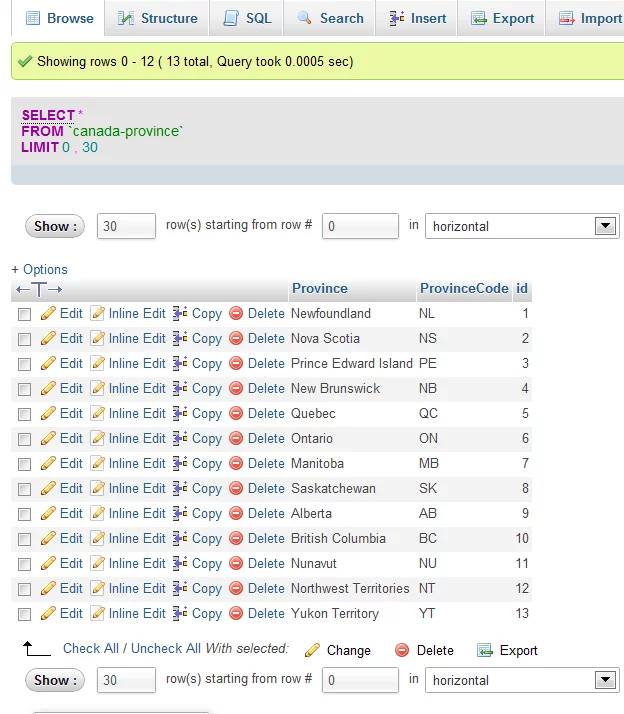Screen dimensions: 624x714
Task: Select the British Columbia row checkbox
Action: point(25,539)
